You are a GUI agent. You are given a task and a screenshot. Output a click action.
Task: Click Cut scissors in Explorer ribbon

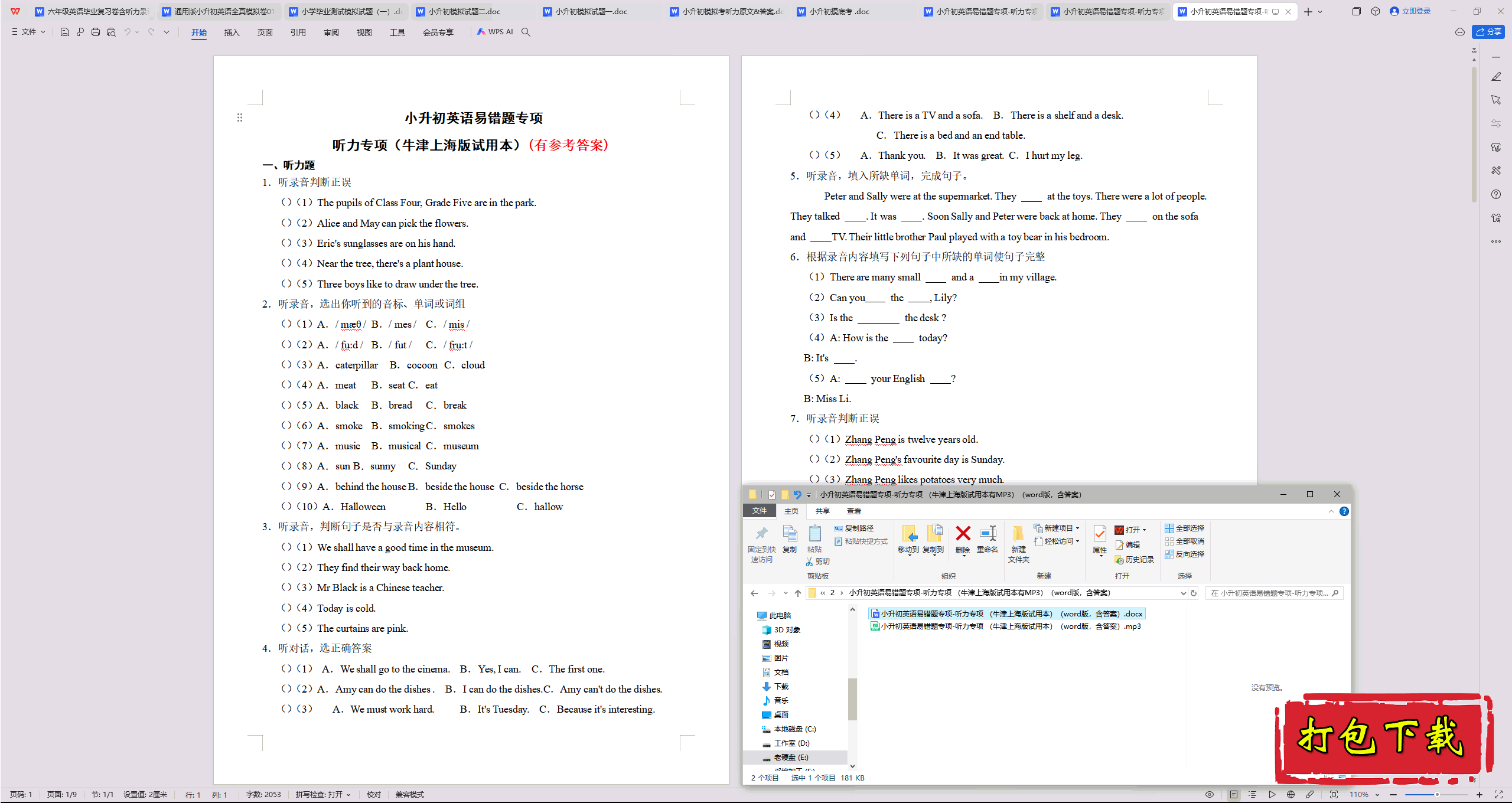tap(817, 562)
